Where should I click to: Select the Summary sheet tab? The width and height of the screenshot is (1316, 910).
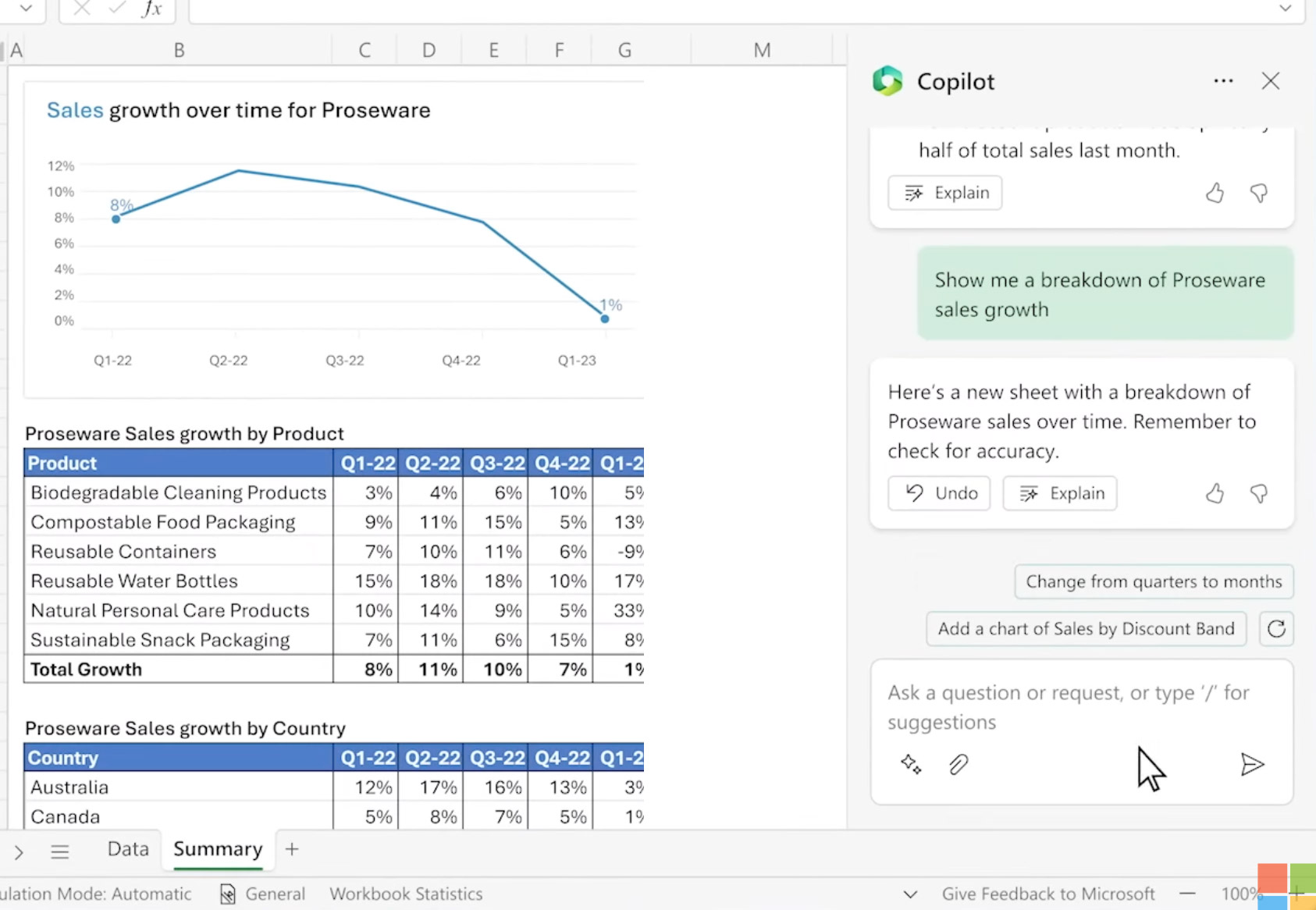(x=218, y=849)
